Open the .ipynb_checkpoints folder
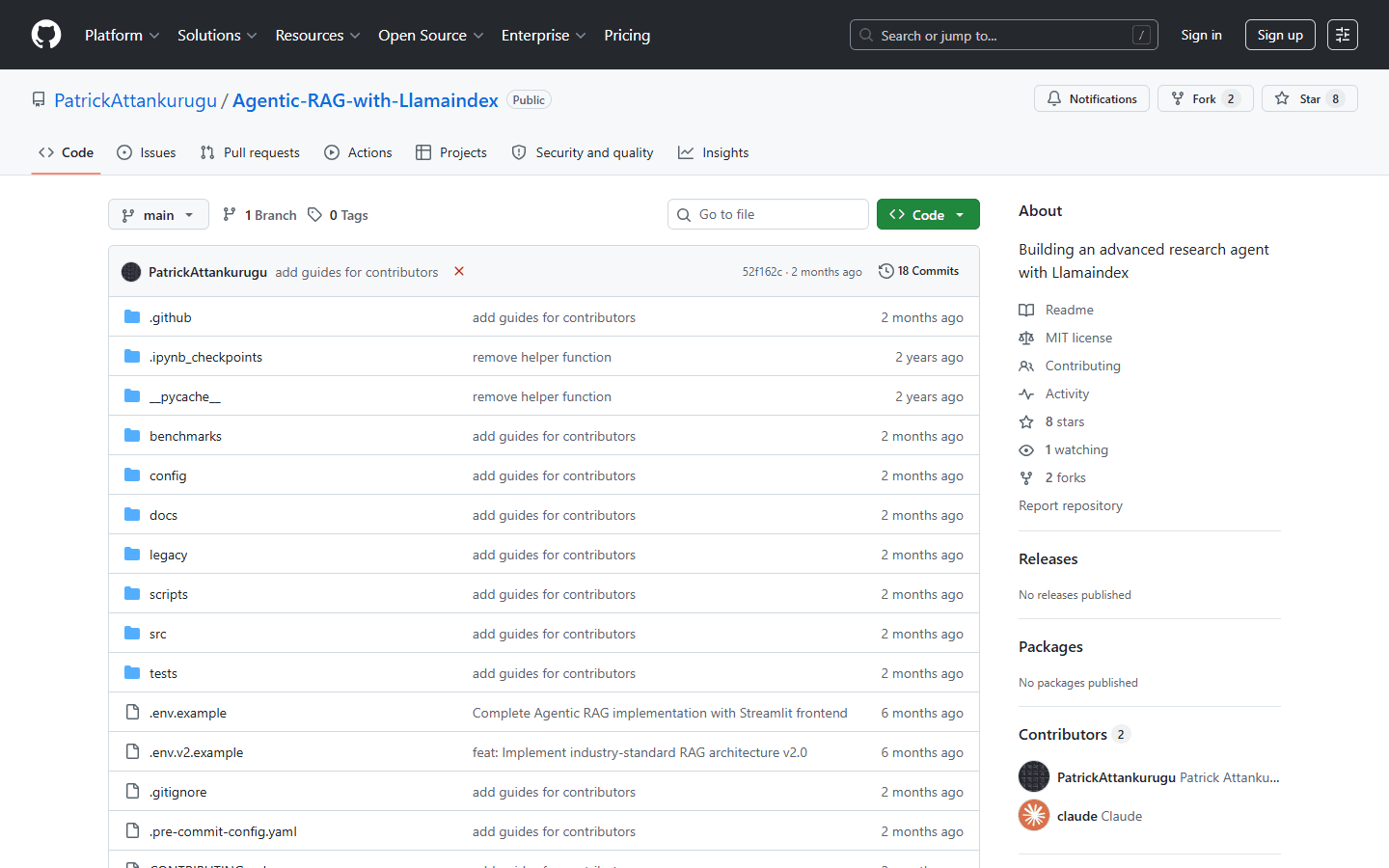Screen dimensions: 1389x868 click(x=205, y=357)
